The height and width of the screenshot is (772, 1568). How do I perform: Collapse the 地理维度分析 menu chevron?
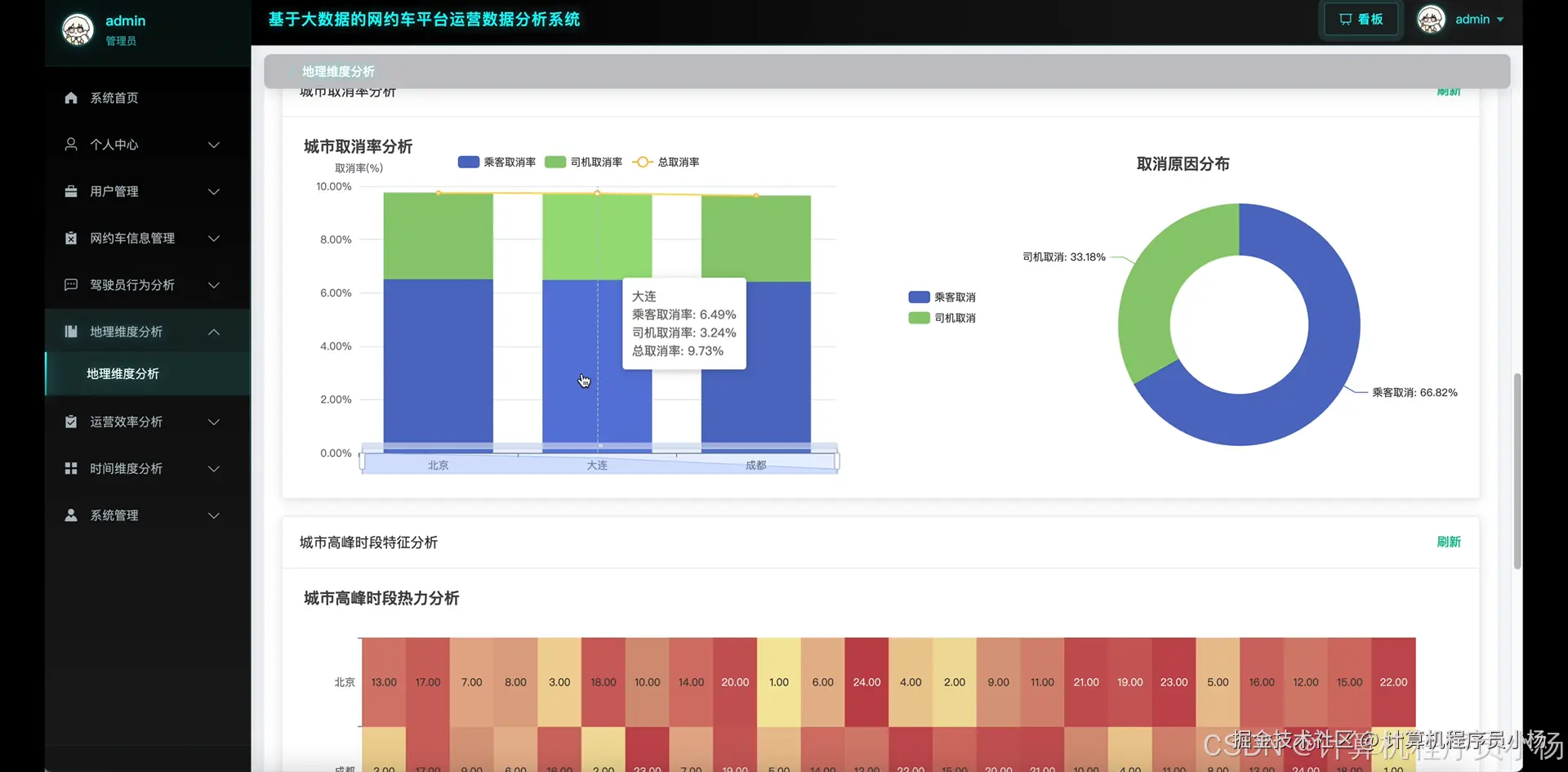pyautogui.click(x=214, y=332)
